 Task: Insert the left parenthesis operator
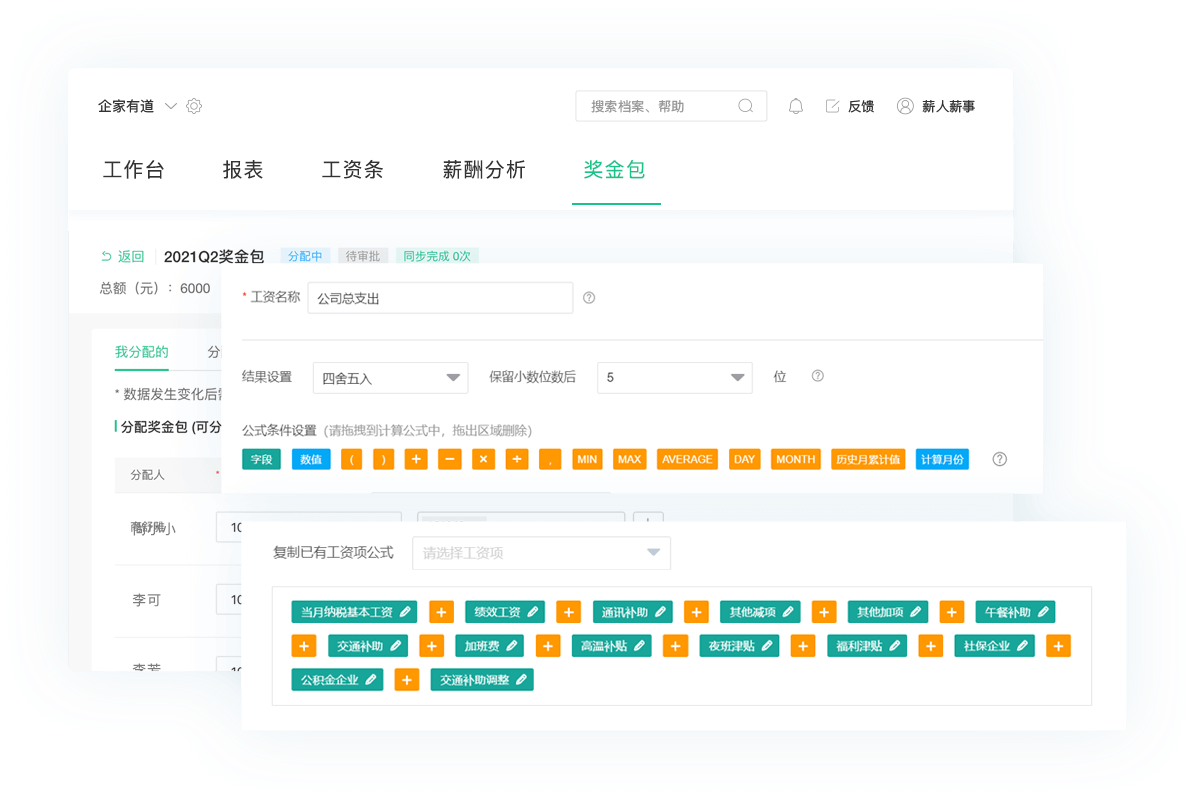[351, 459]
